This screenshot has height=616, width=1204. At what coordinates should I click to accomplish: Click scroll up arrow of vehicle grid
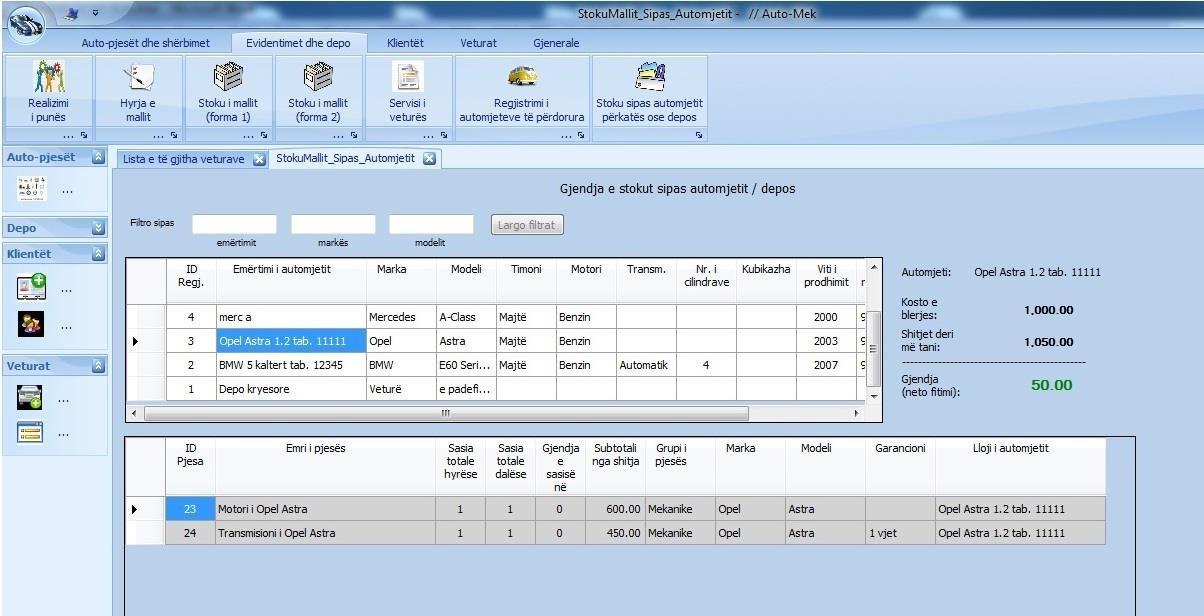click(x=872, y=267)
